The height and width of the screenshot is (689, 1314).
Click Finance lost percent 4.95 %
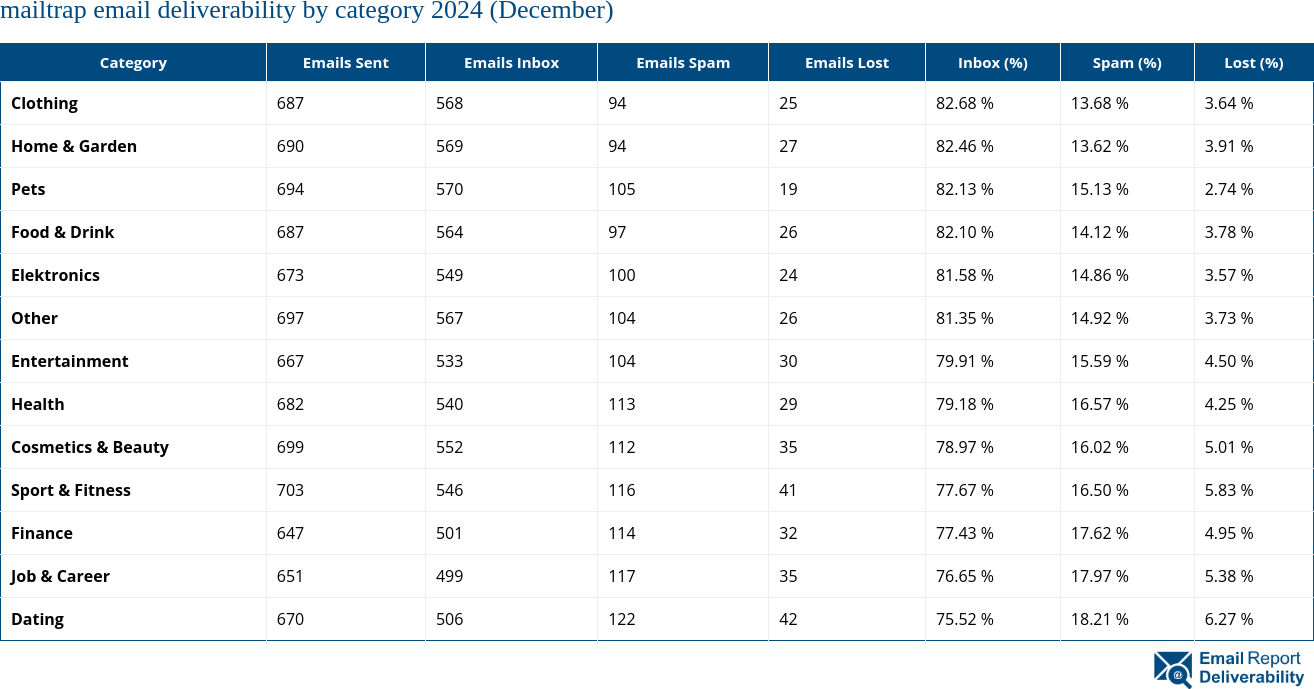(x=1229, y=533)
